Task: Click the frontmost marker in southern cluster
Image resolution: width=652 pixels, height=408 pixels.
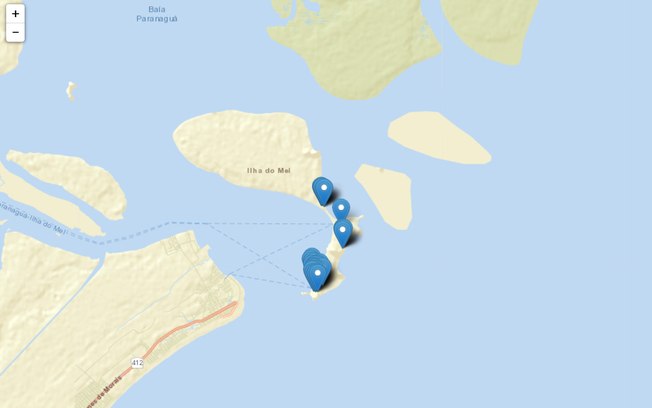Action: [x=318, y=277]
